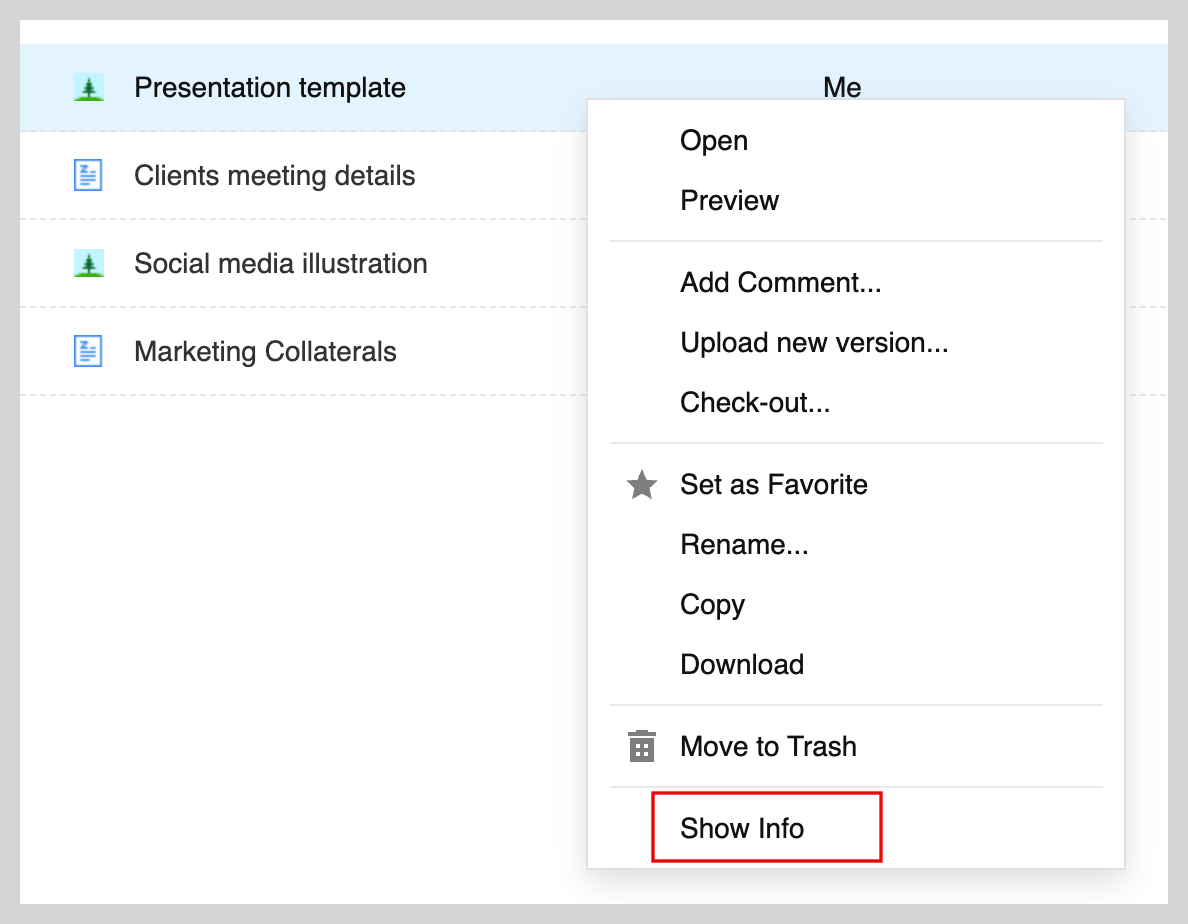Select Upload new version... option
Screen dimensions: 1188x924
(x=814, y=343)
